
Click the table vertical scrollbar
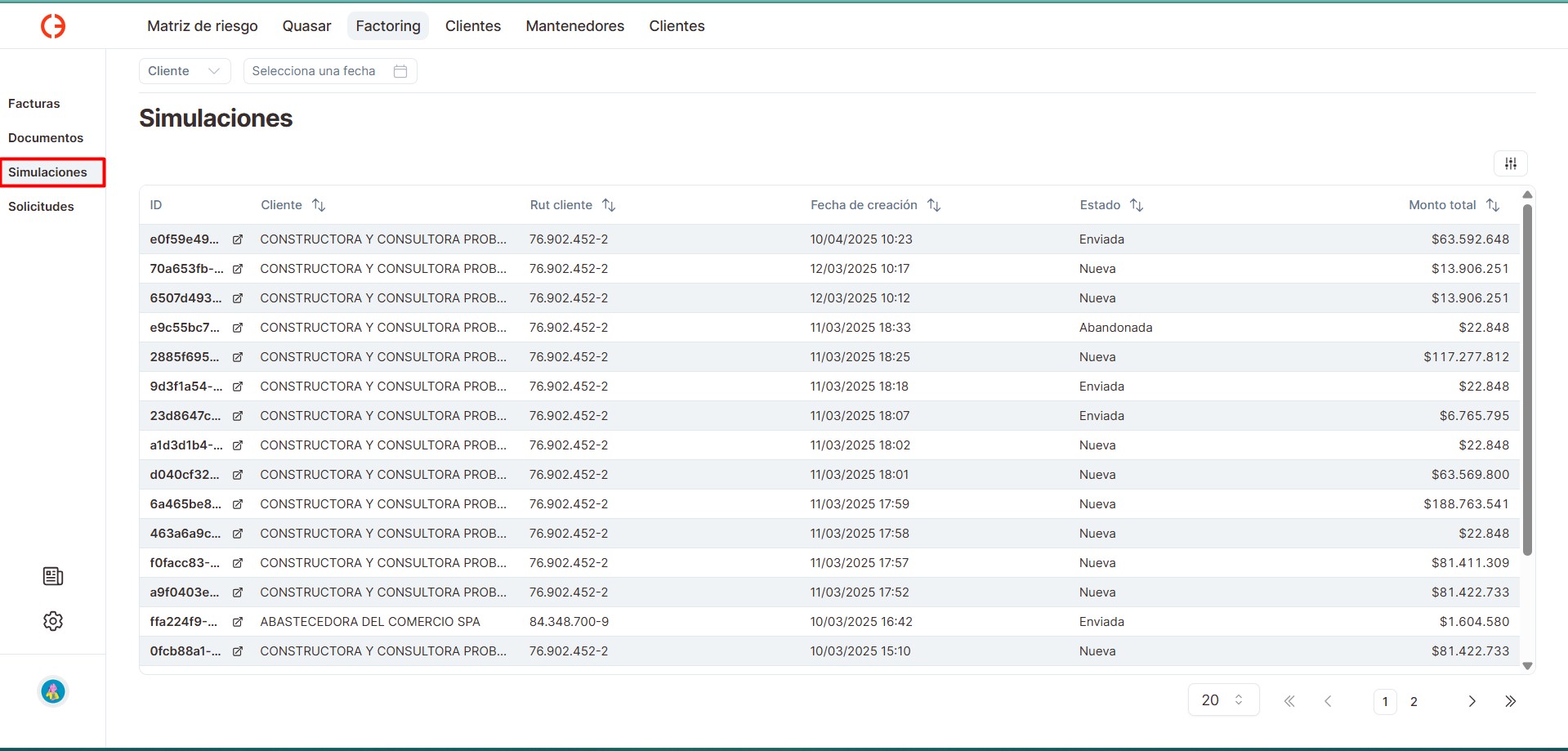click(1527, 380)
